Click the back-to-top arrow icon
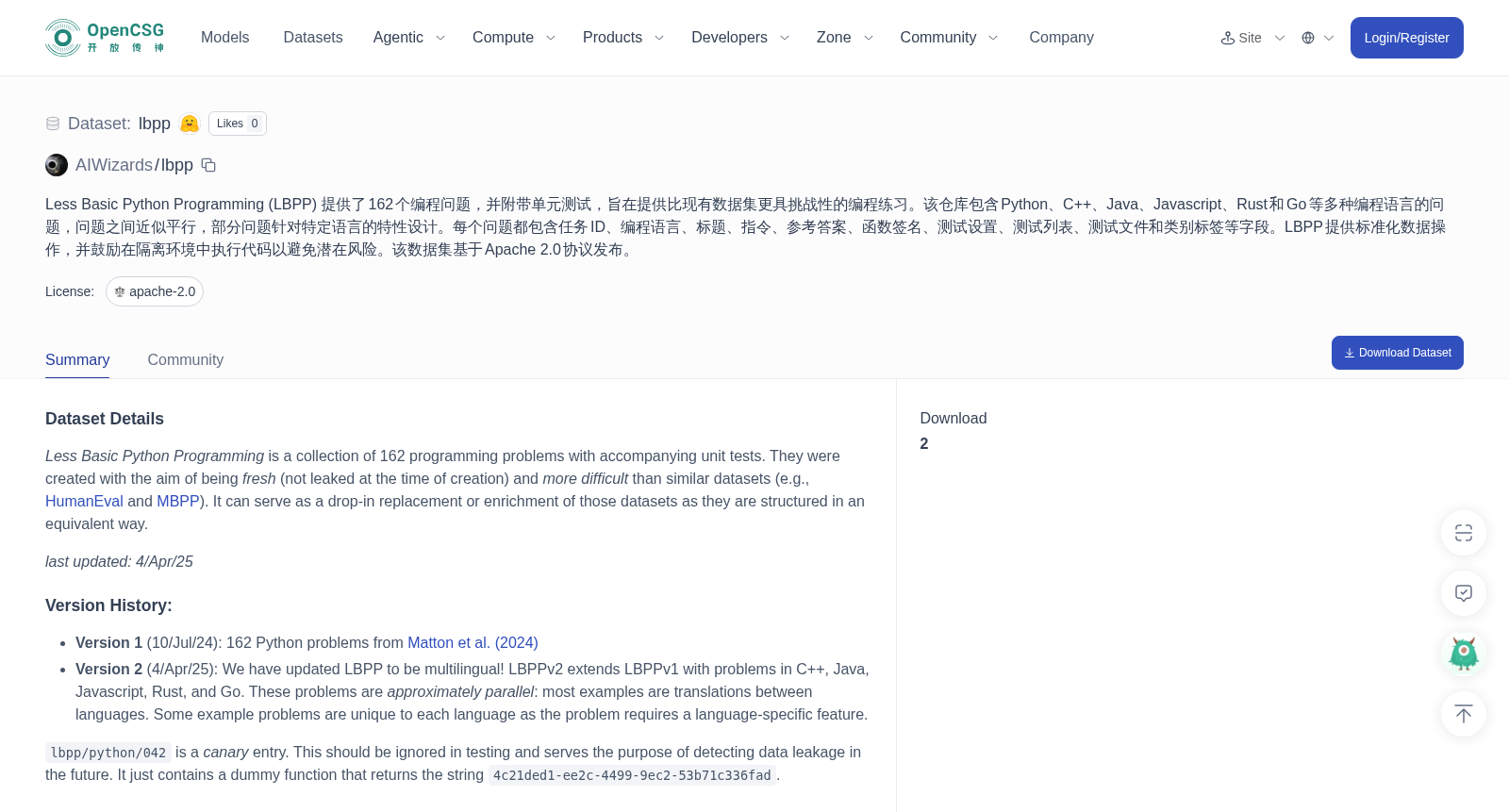The height and width of the screenshot is (812, 1509). (x=1464, y=714)
